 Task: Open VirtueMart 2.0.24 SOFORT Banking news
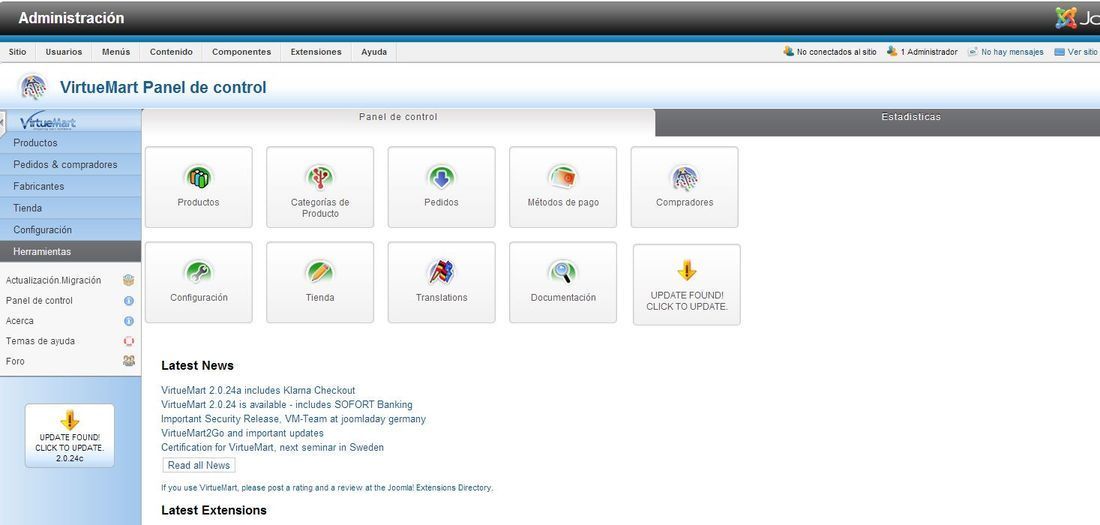point(287,405)
